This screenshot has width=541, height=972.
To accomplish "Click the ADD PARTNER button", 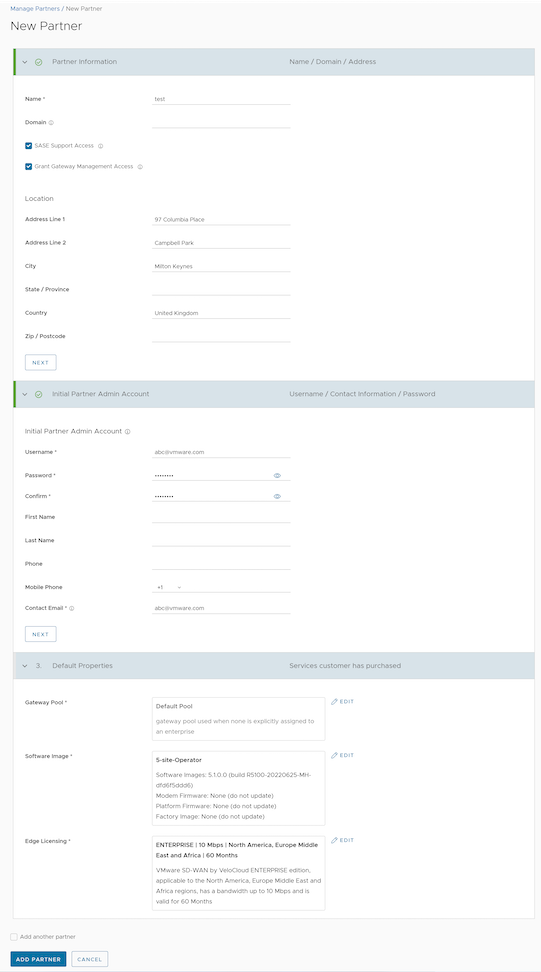I will pos(38,959).
